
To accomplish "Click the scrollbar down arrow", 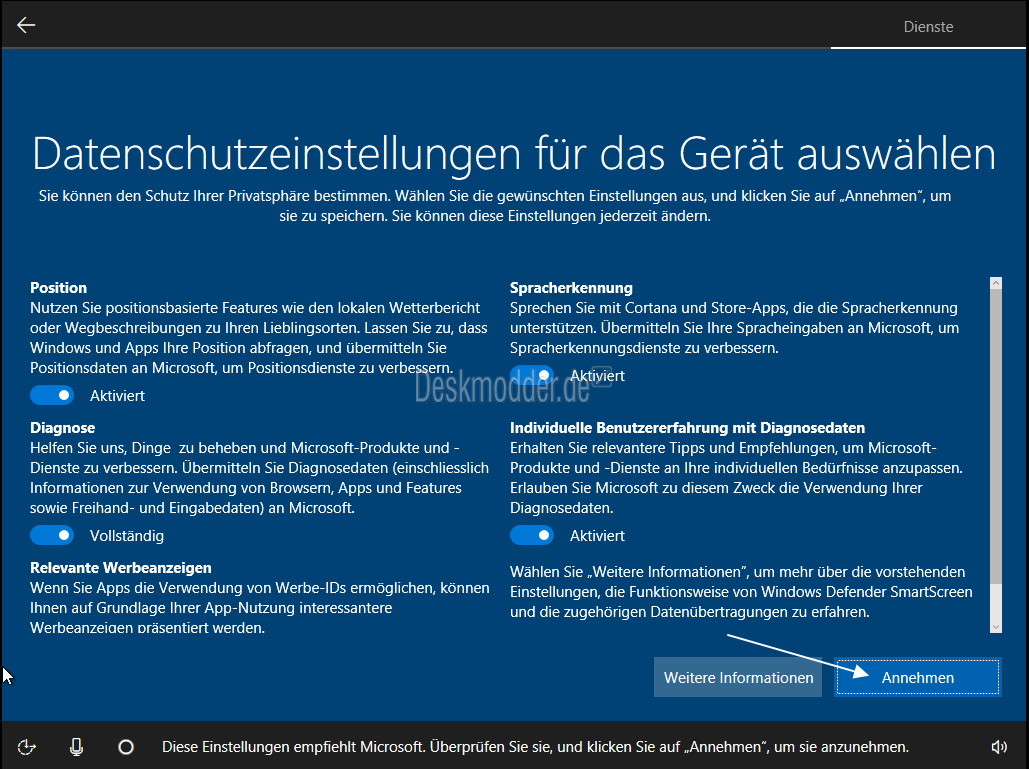I will click(x=996, y=627).
